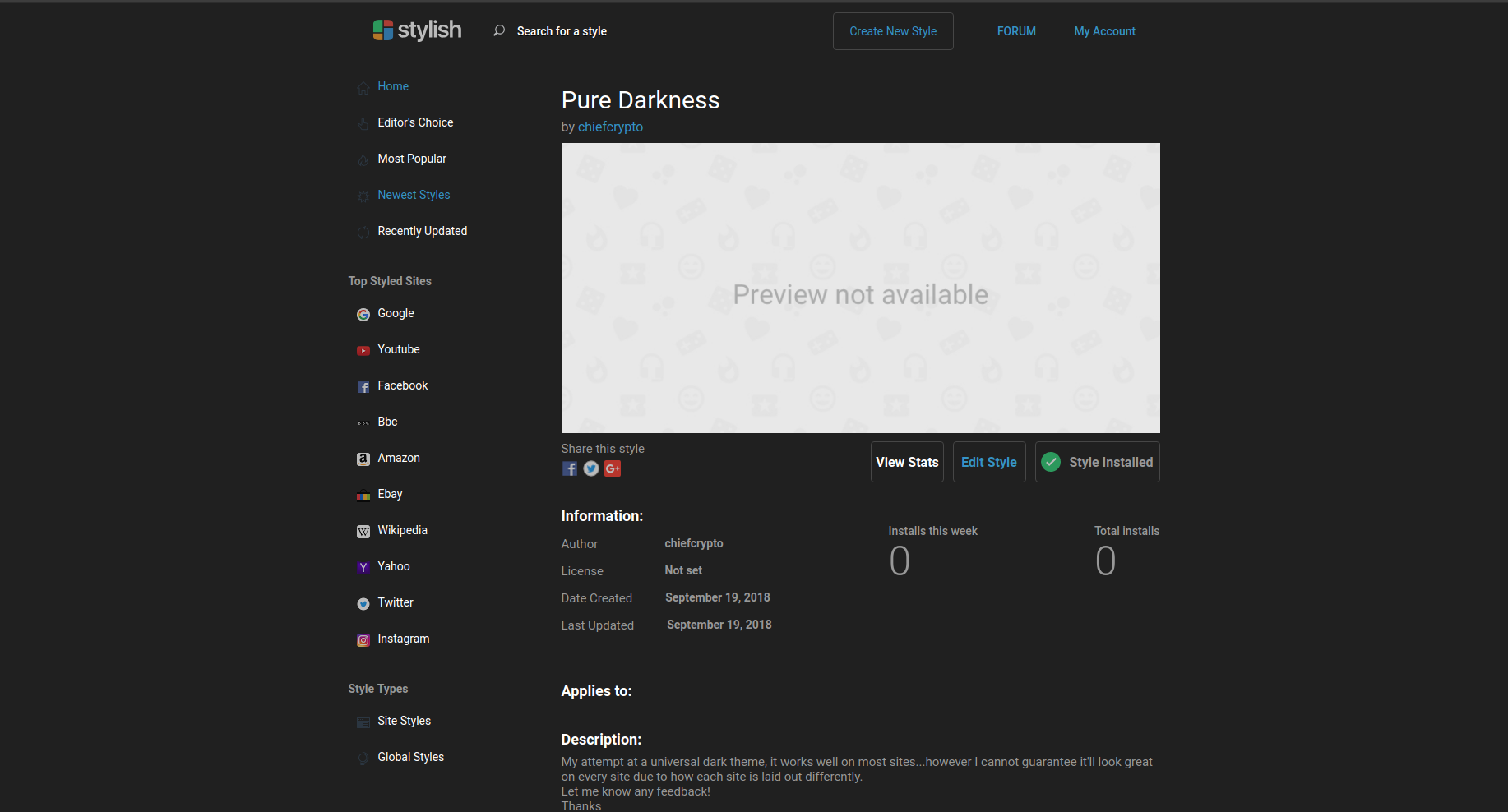Open Instagram styles link
The image size is (1508, 812).
point(403,639)
